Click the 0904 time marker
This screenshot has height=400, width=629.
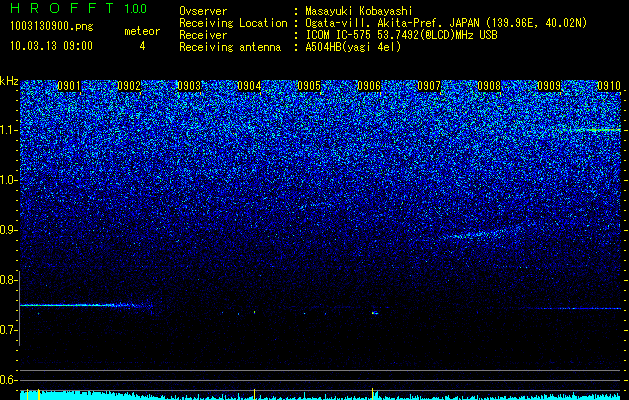point(249,86)
